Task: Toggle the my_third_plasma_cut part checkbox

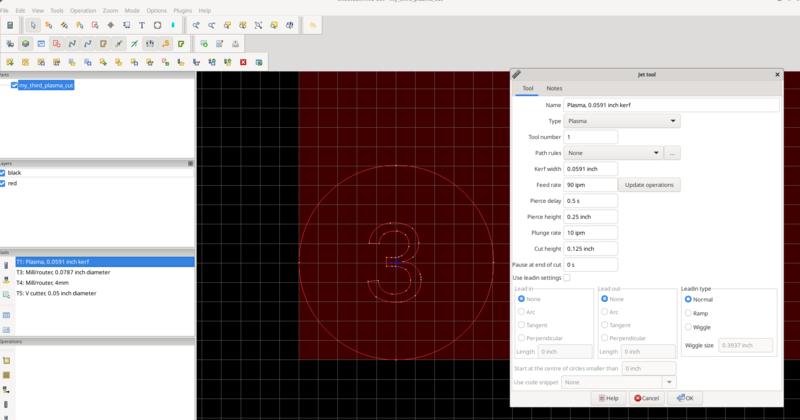Action: 14,85
